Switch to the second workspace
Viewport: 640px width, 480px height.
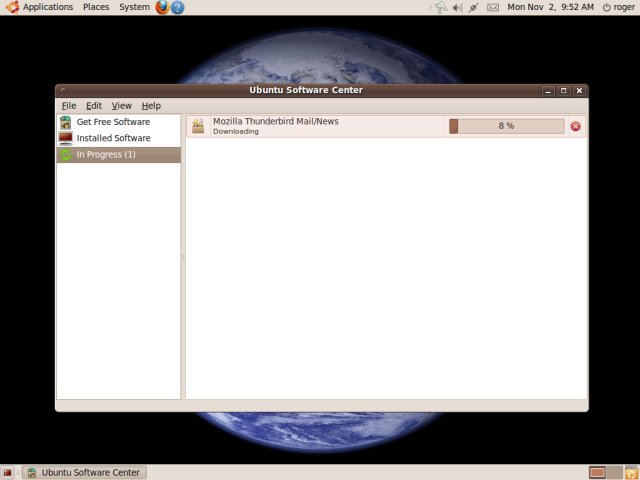click(614, 473)
